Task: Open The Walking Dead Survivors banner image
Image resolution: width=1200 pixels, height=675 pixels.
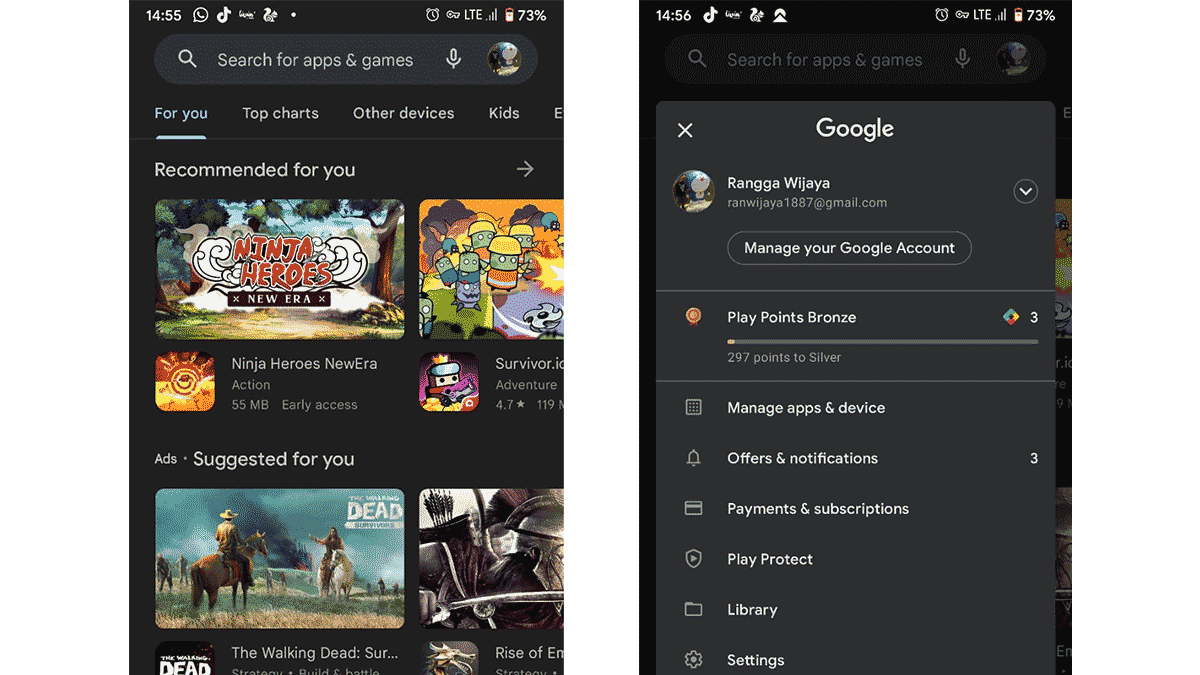Action: 280,558
